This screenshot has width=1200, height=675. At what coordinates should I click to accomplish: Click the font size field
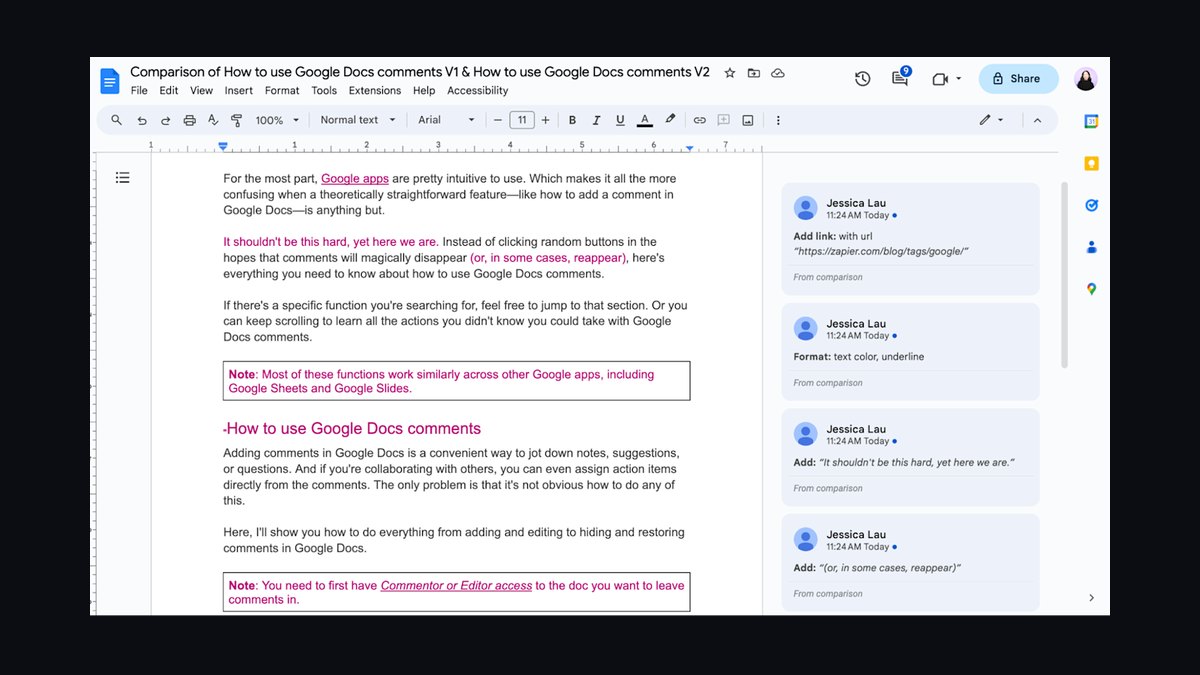coord(522,120)
